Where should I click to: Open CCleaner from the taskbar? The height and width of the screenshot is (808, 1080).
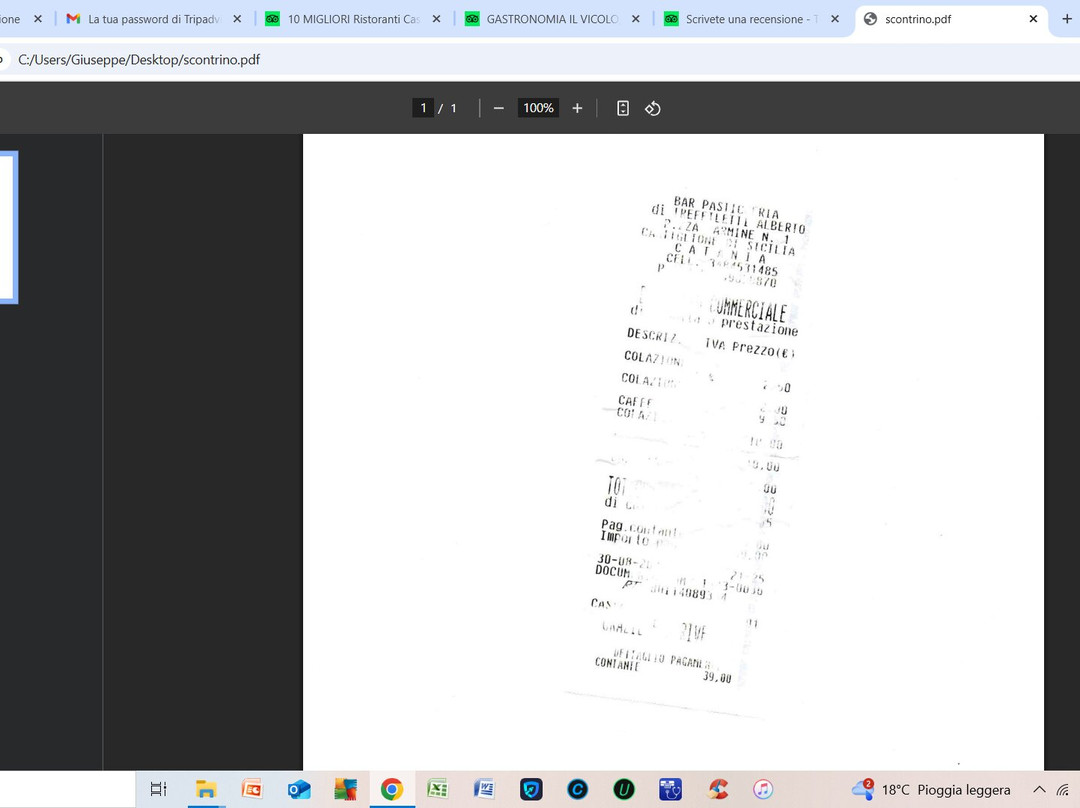716,789
